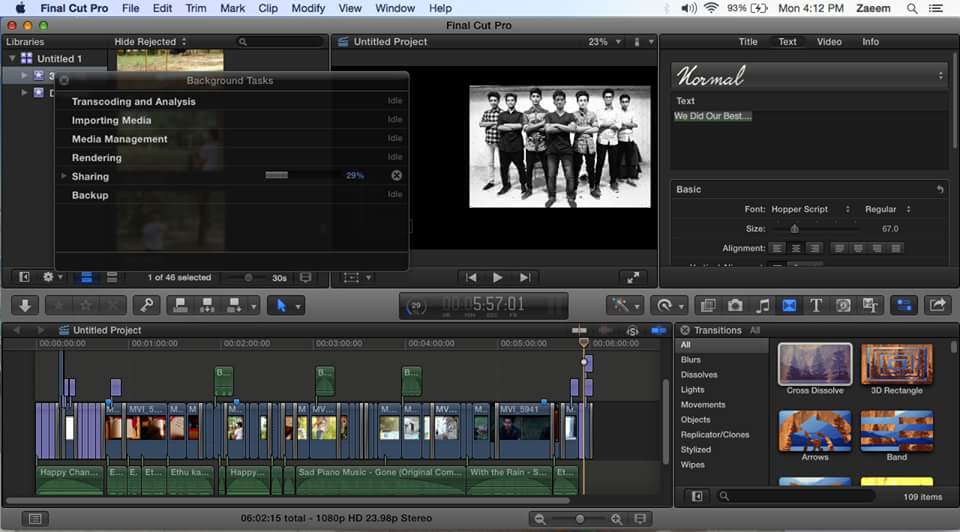
Task: Show the Effects browser
Action: (x=708, y=305)
